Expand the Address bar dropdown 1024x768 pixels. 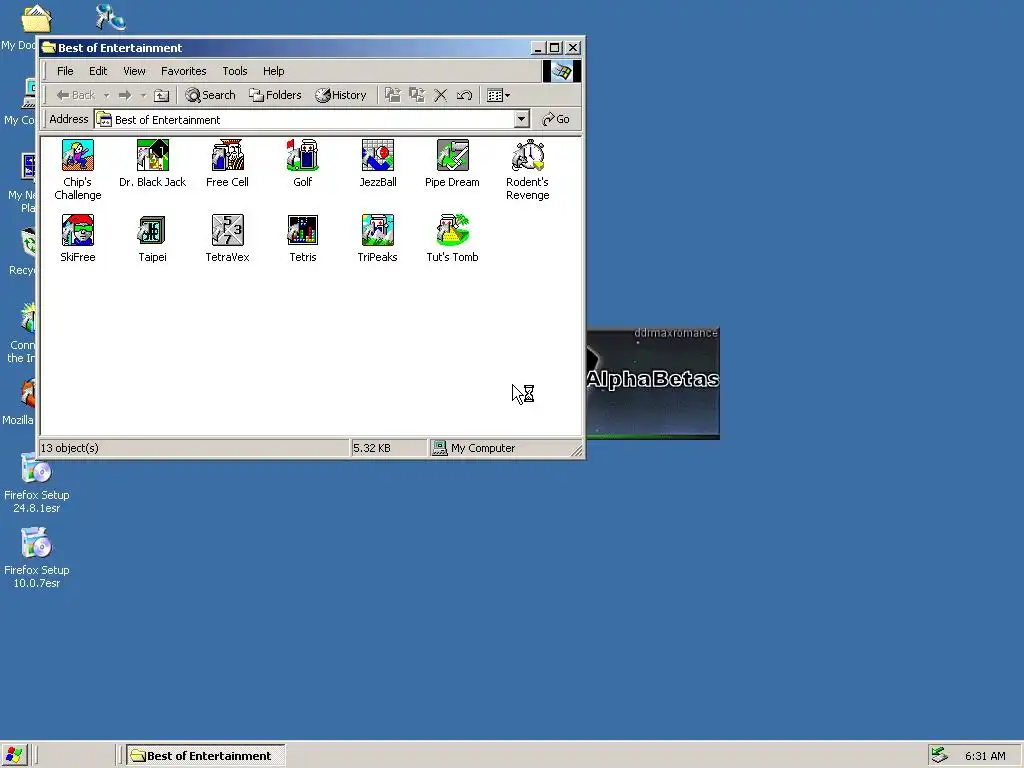[521, 119]
